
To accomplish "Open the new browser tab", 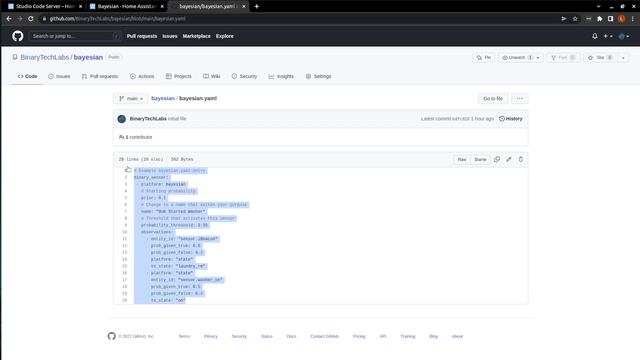I will (x=257, y=6).
